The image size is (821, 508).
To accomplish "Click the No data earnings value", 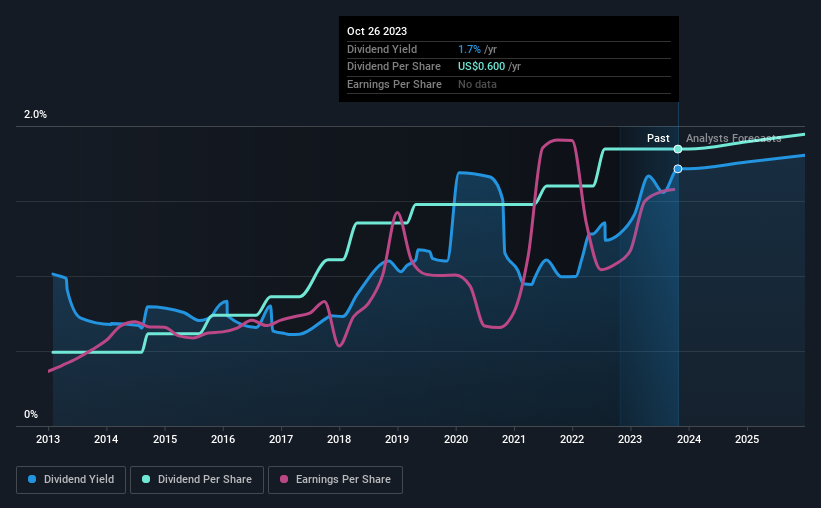I will [478, 84].
